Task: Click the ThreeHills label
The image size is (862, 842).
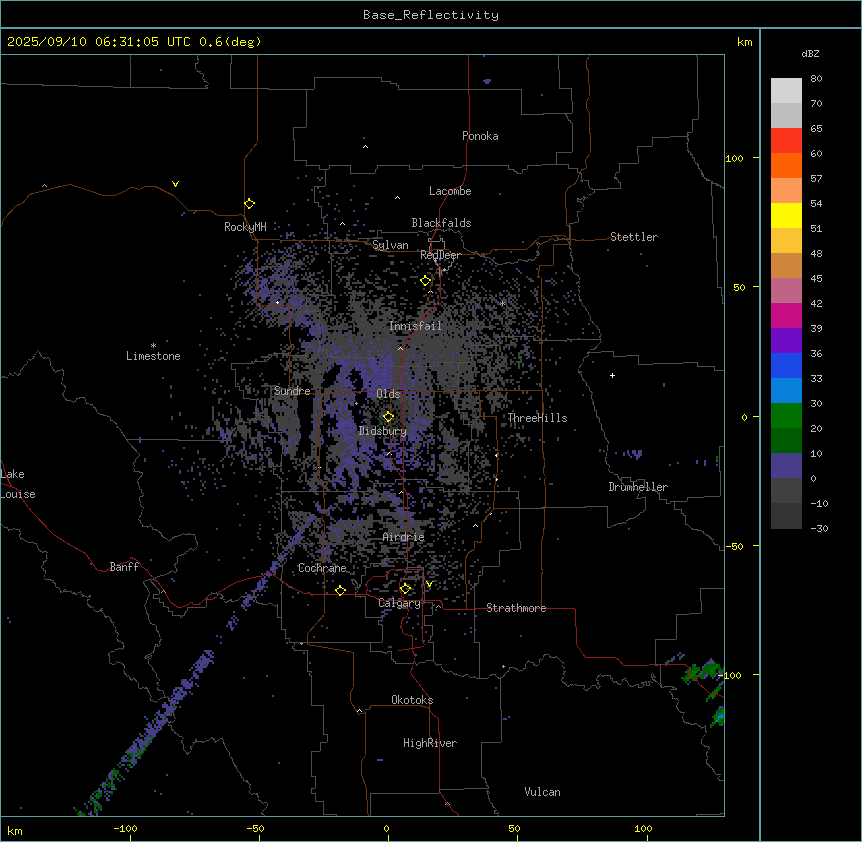Action: [537, 418]
